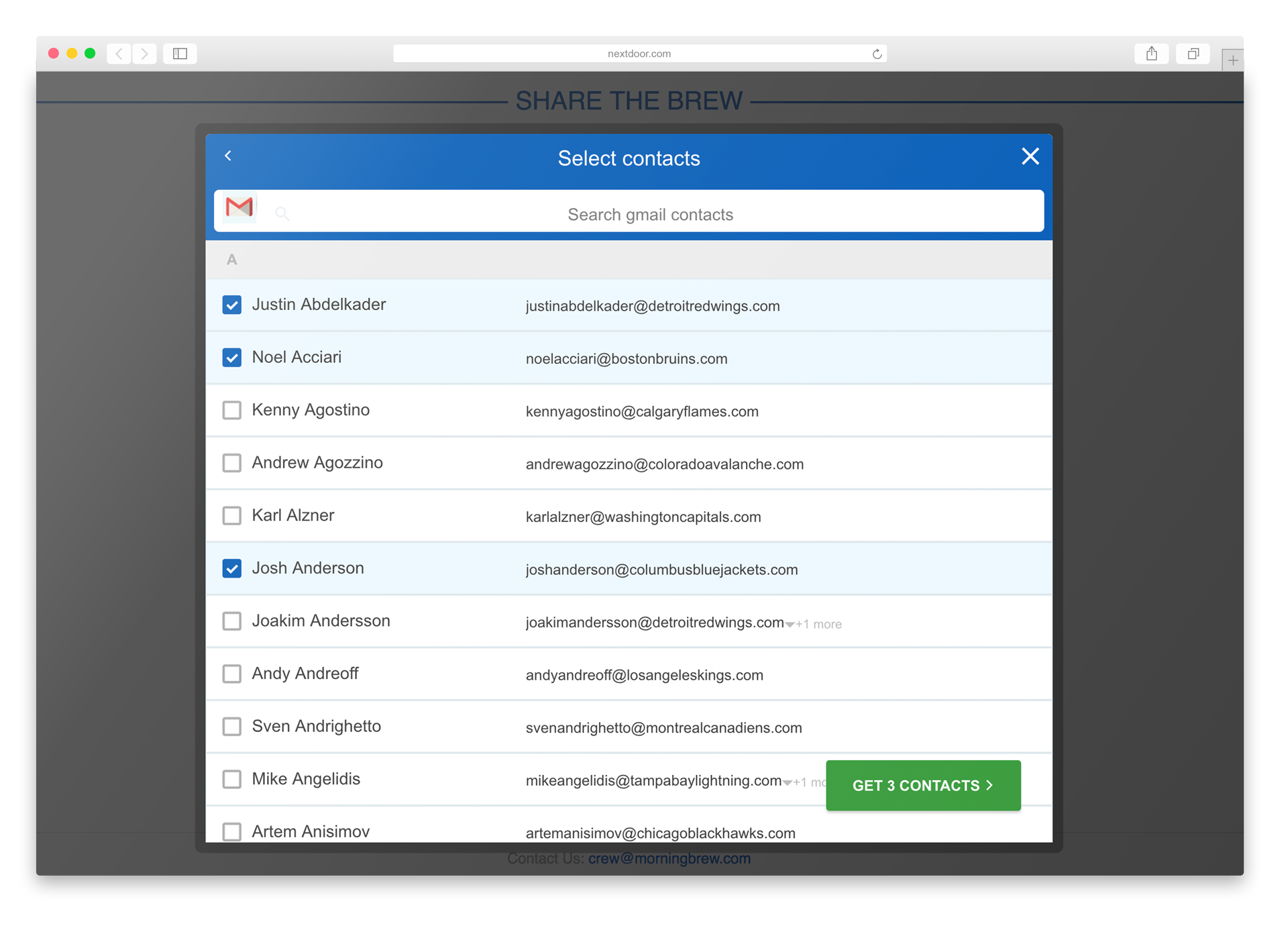The width and height of the screenshot is (1288, 932).
Task: Click the name Noel Acciari
Action: pos(297,358)
